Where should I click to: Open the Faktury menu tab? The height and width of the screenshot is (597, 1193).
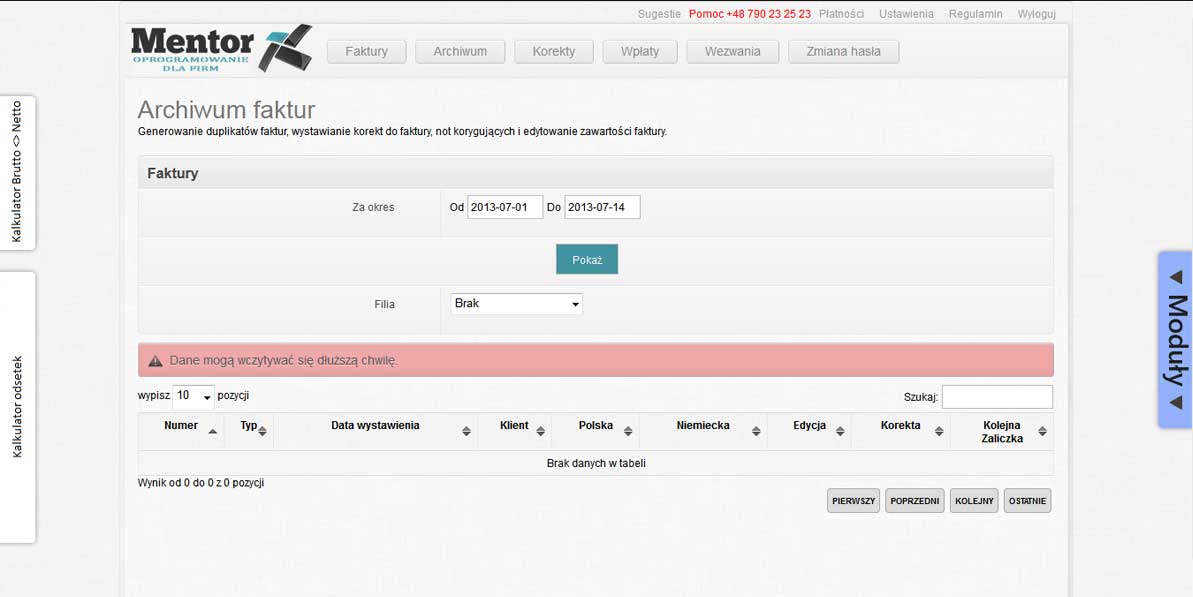point(366,52)
